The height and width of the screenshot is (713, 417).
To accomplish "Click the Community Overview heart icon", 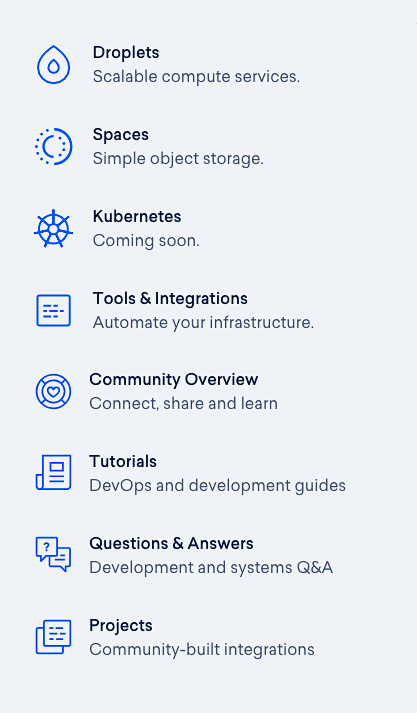I will (53, 392).
